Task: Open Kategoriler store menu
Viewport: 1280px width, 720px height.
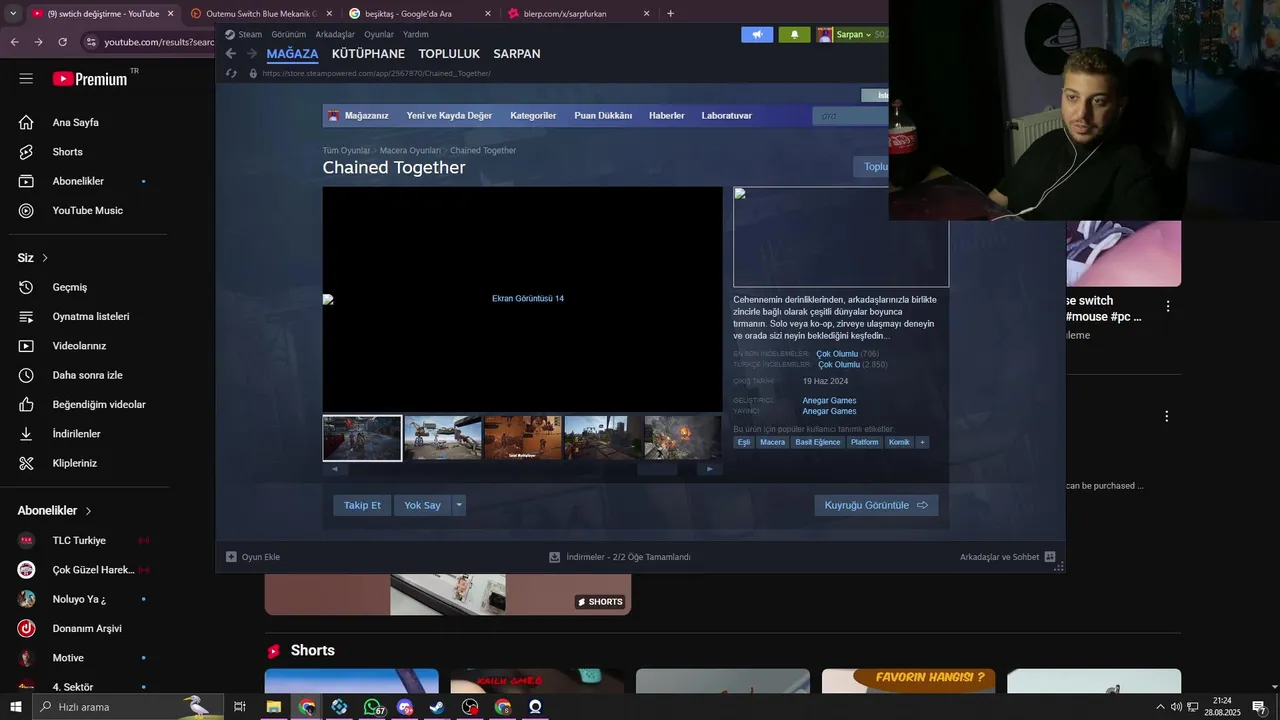Action: (x=533, y=116)
